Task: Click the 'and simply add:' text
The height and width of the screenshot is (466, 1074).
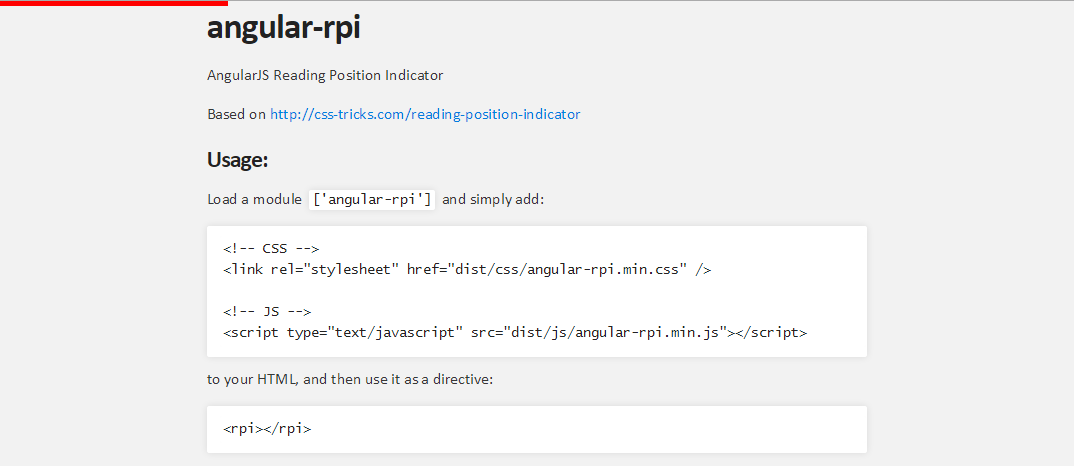Action: (493, 199)
